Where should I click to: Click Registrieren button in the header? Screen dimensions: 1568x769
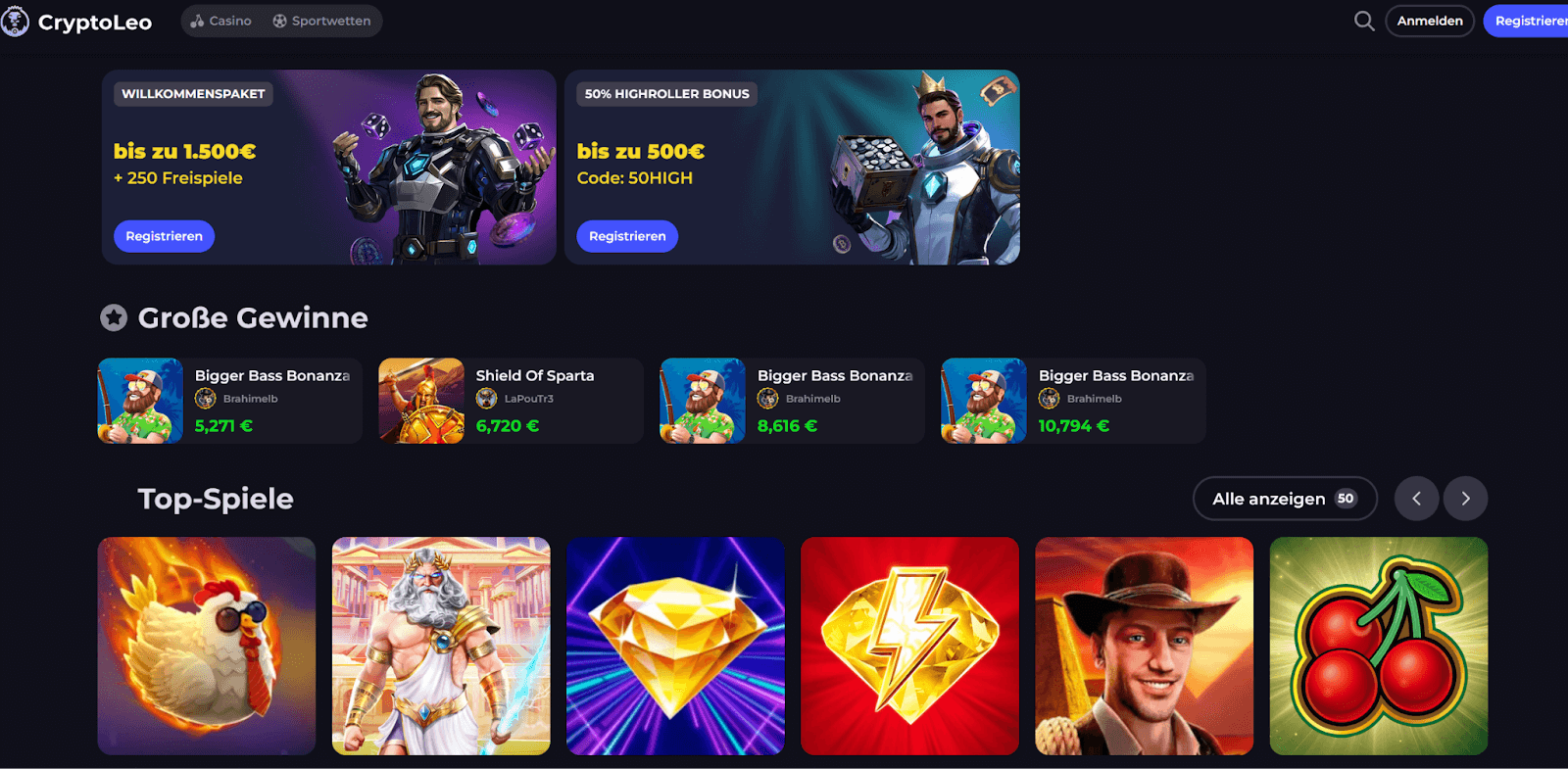pos(1527,21)
